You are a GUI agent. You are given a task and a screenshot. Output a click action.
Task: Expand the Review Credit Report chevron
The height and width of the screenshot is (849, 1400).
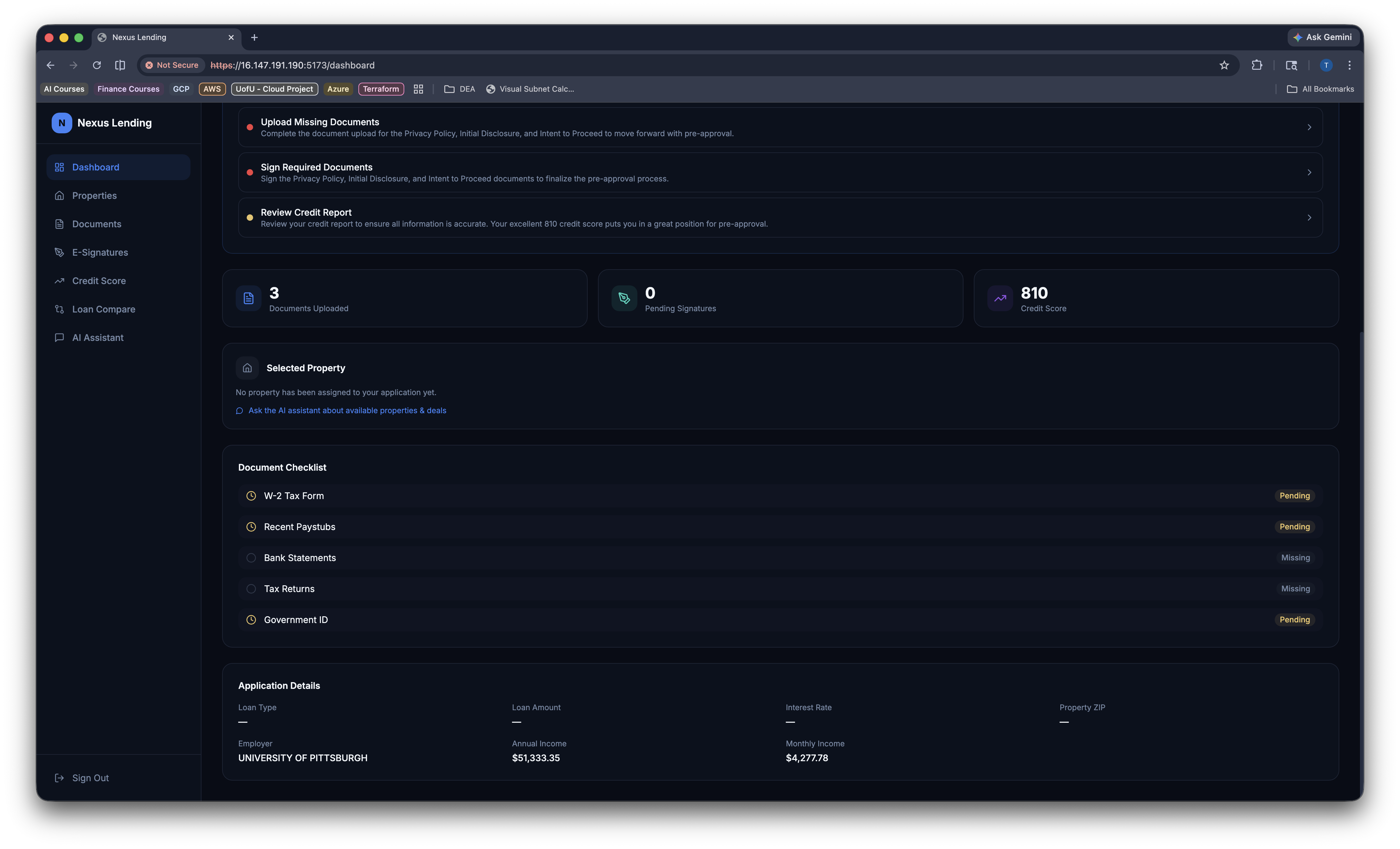tap(1309, 218)
